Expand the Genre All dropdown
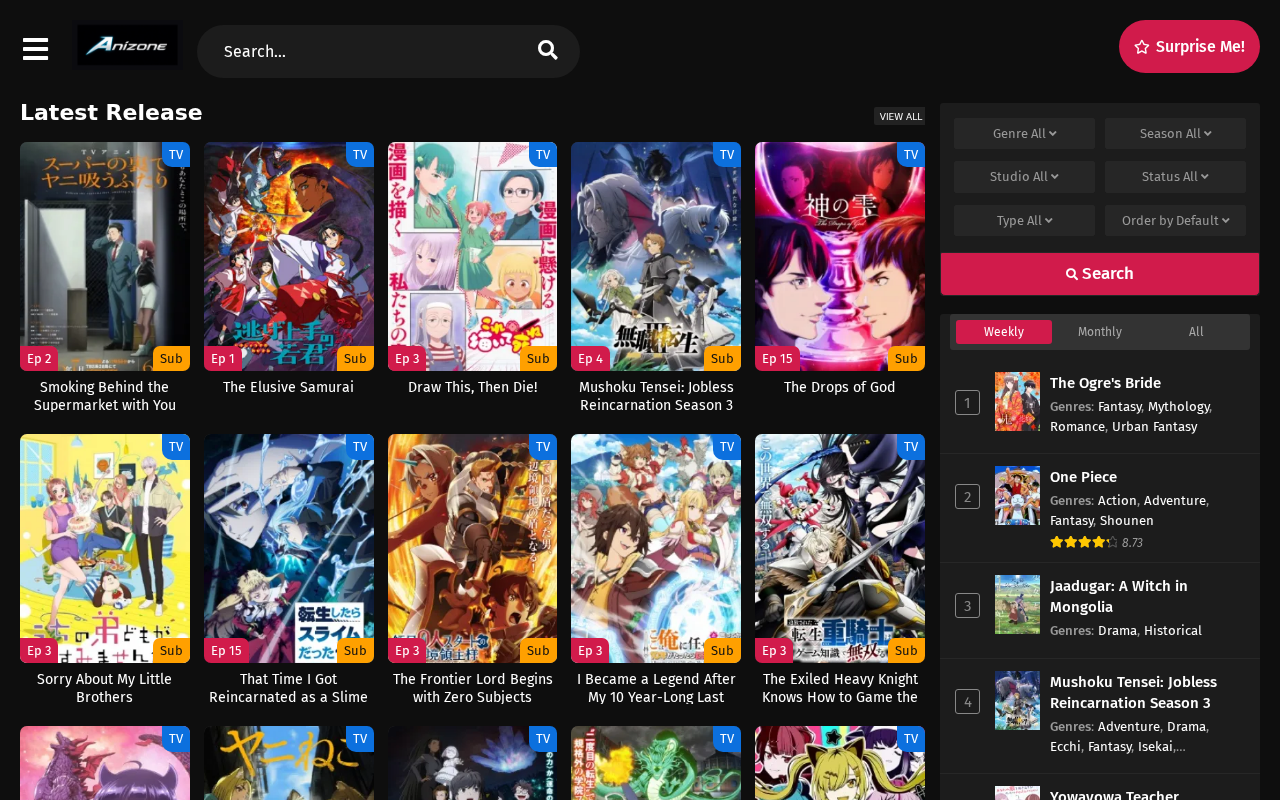The width and height of the screenshot is (1280, 800). (x=1024, y=133)
